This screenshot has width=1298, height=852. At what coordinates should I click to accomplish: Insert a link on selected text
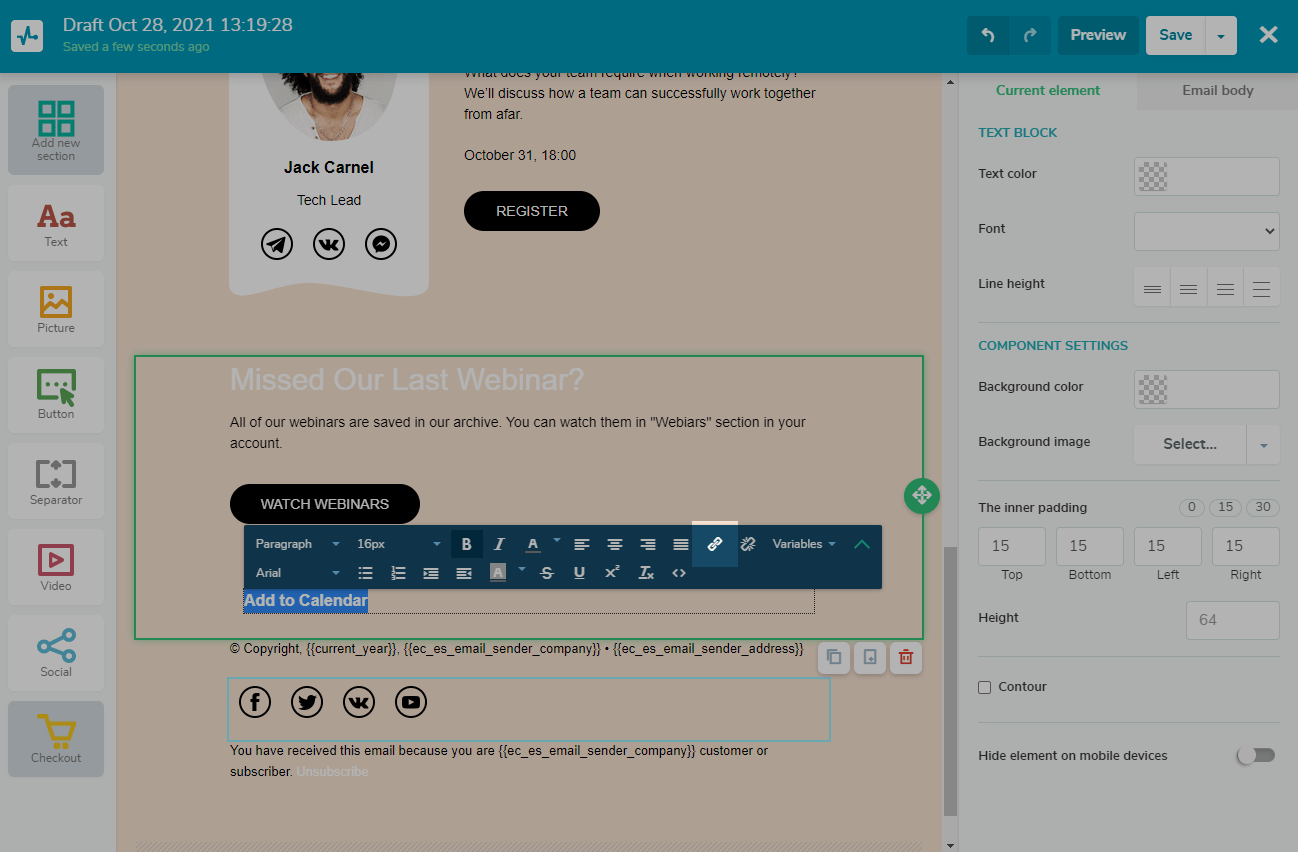pyautogui.click(x=715, y=544)
